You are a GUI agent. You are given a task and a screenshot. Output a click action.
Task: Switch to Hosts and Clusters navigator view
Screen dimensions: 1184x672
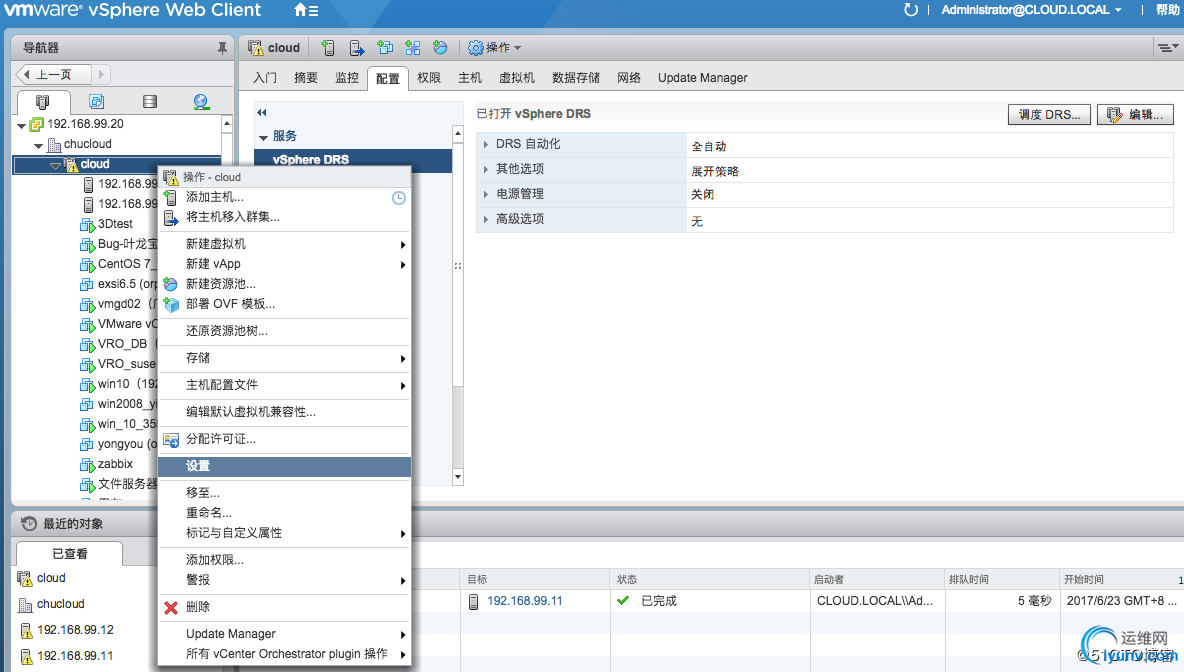tap(43, 101)
